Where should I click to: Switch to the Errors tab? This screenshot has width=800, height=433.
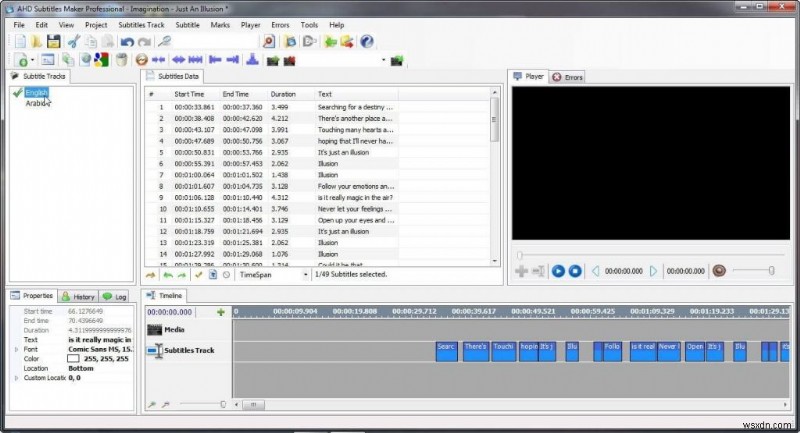pyautogui.click(x=567, y=77)
